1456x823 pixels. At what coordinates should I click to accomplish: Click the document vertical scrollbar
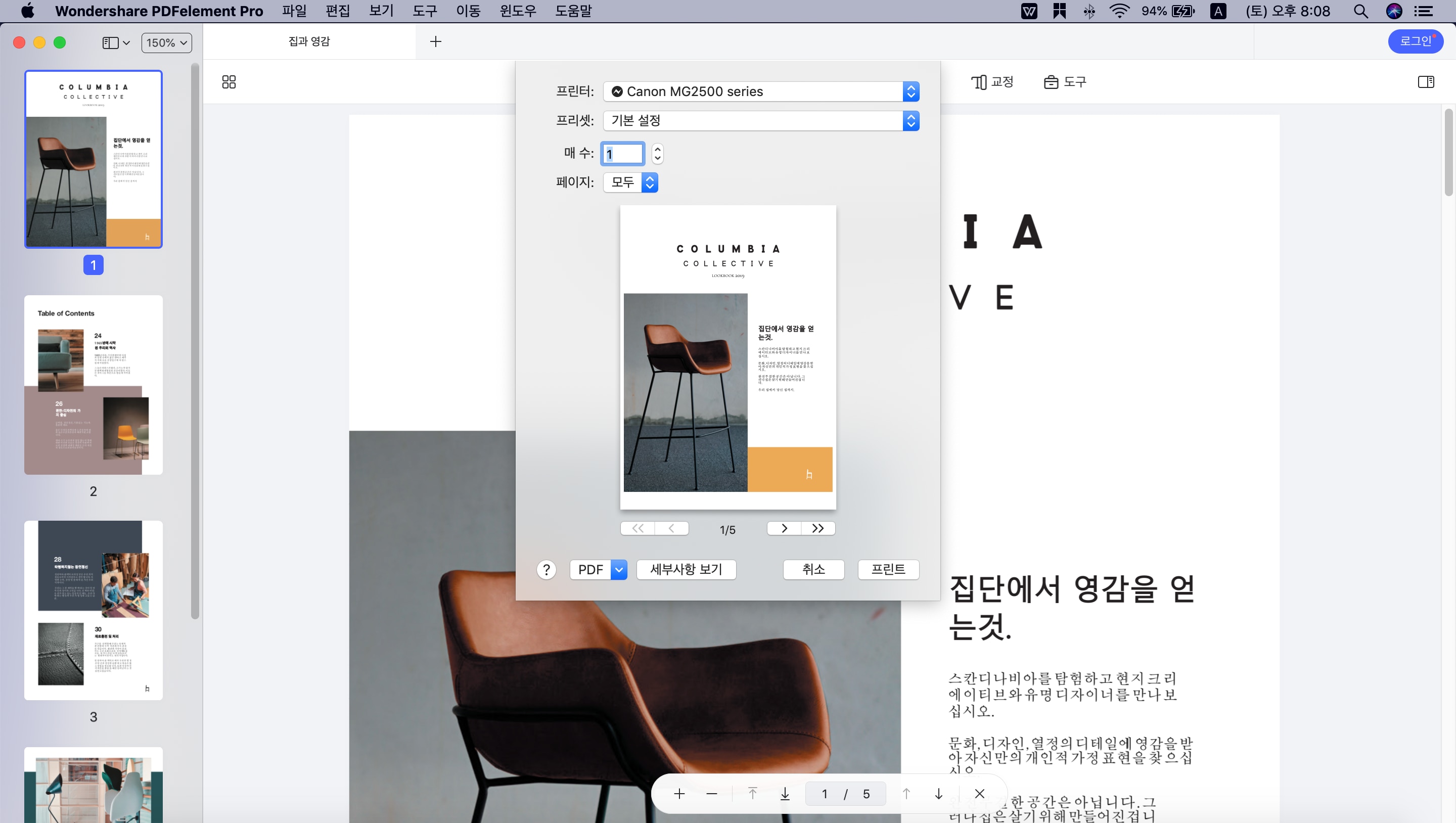tap(1448, 153)
